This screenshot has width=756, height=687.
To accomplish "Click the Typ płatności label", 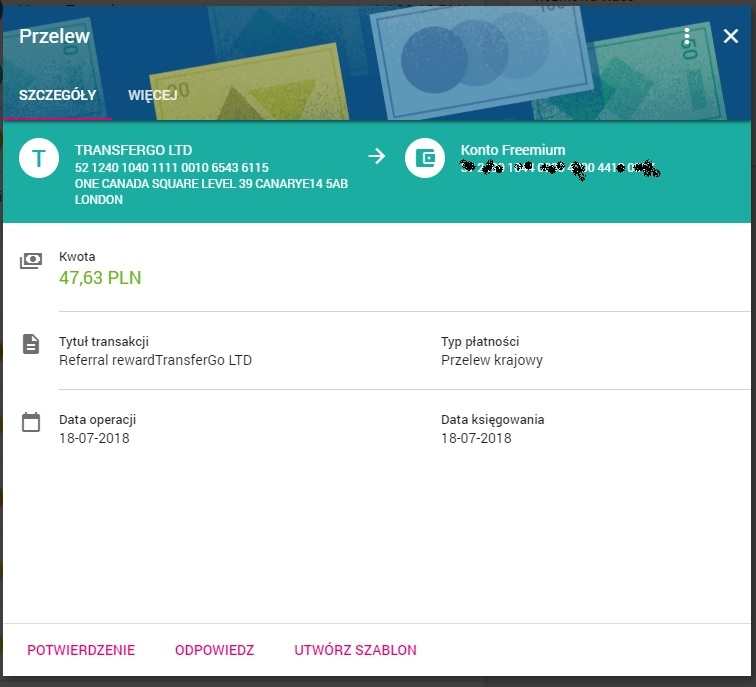I will (x=480, y=342).
